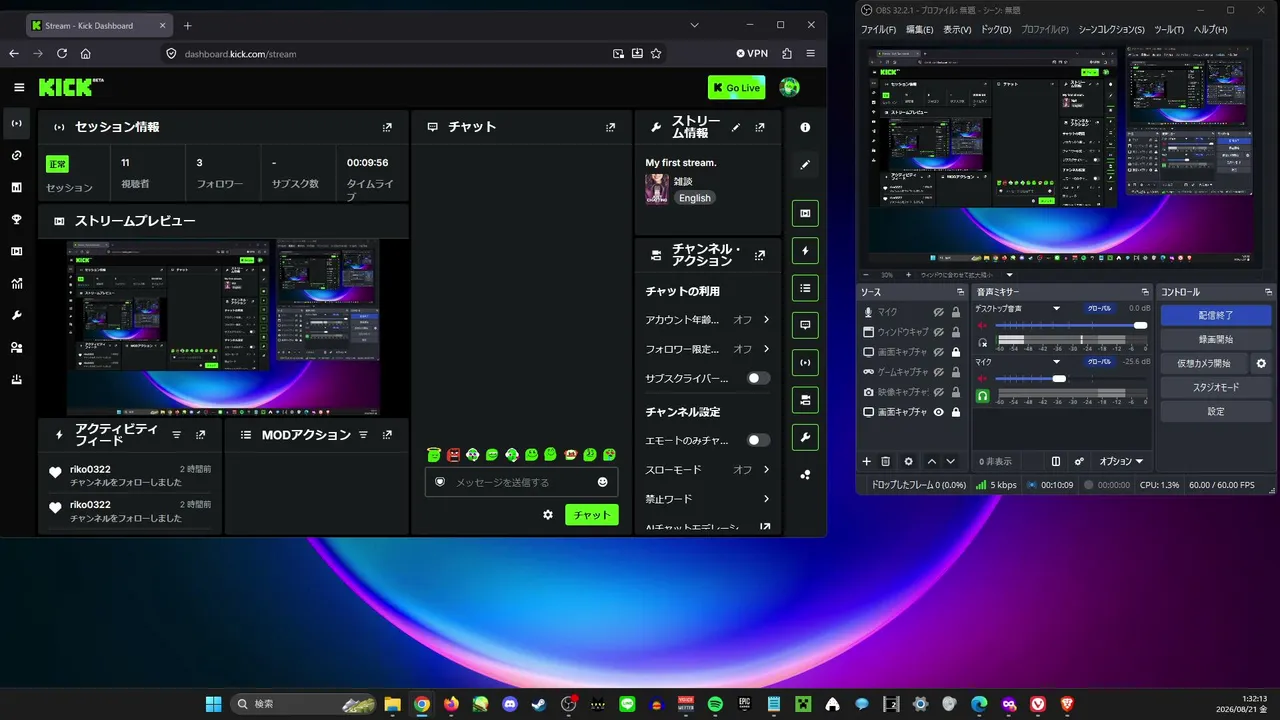The width and height of the screenshot is (1280, 720).
Task: Open the profile avatar menu in Kick
Action: [x=790, y=88]
